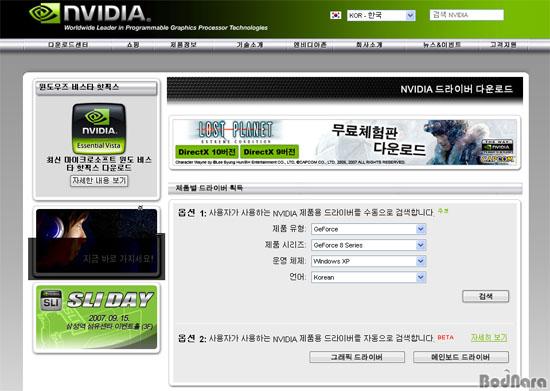Screen dimensions: 550x391
Task: Open the 자세히 보기 green link
Action: [x=489, y=338]
